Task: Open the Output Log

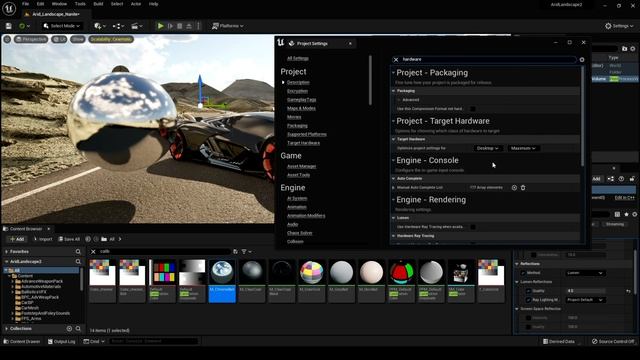Action: click(x=61, y=342)
